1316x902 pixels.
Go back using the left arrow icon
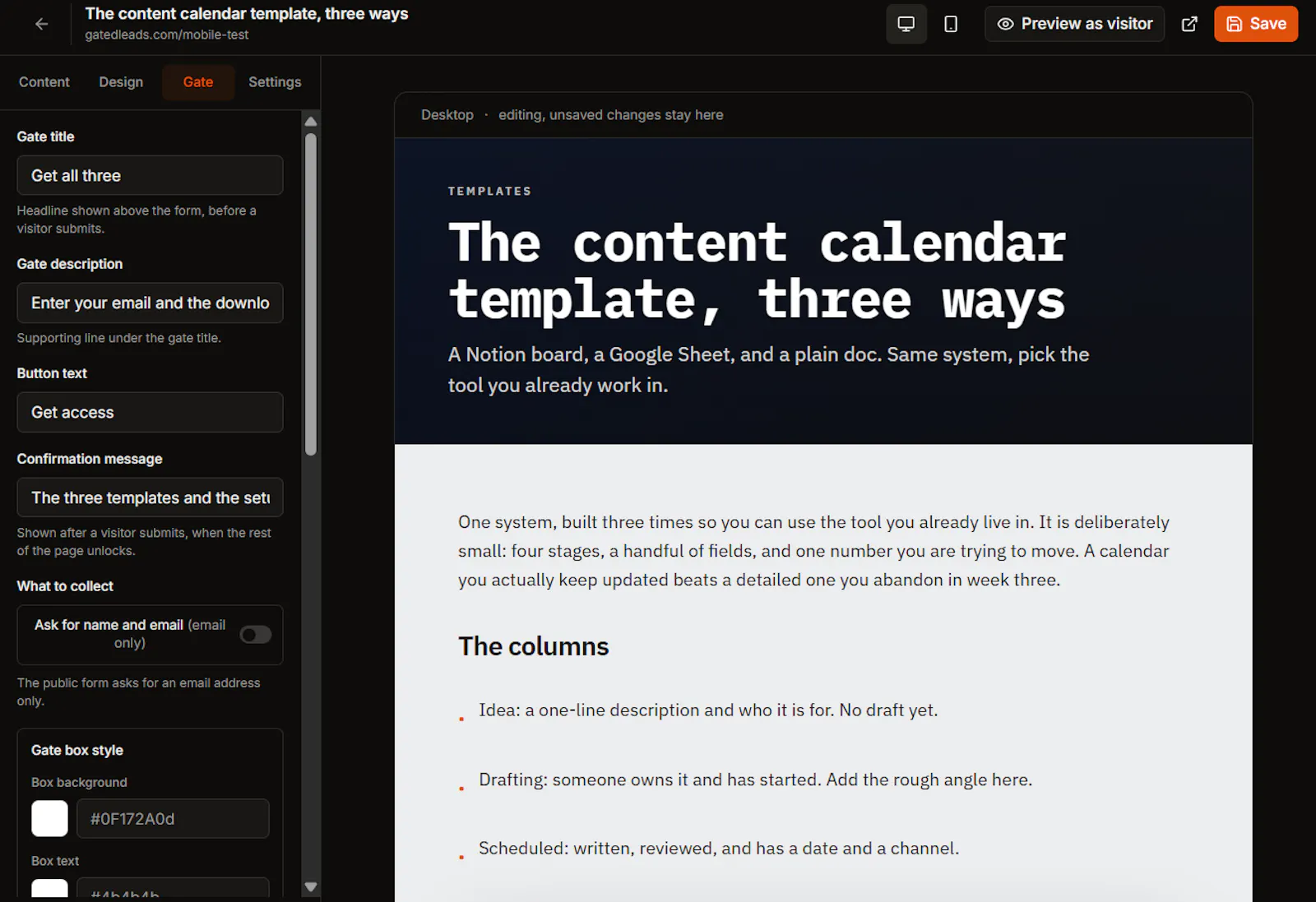pyautogui.click(x=41, y=24)
